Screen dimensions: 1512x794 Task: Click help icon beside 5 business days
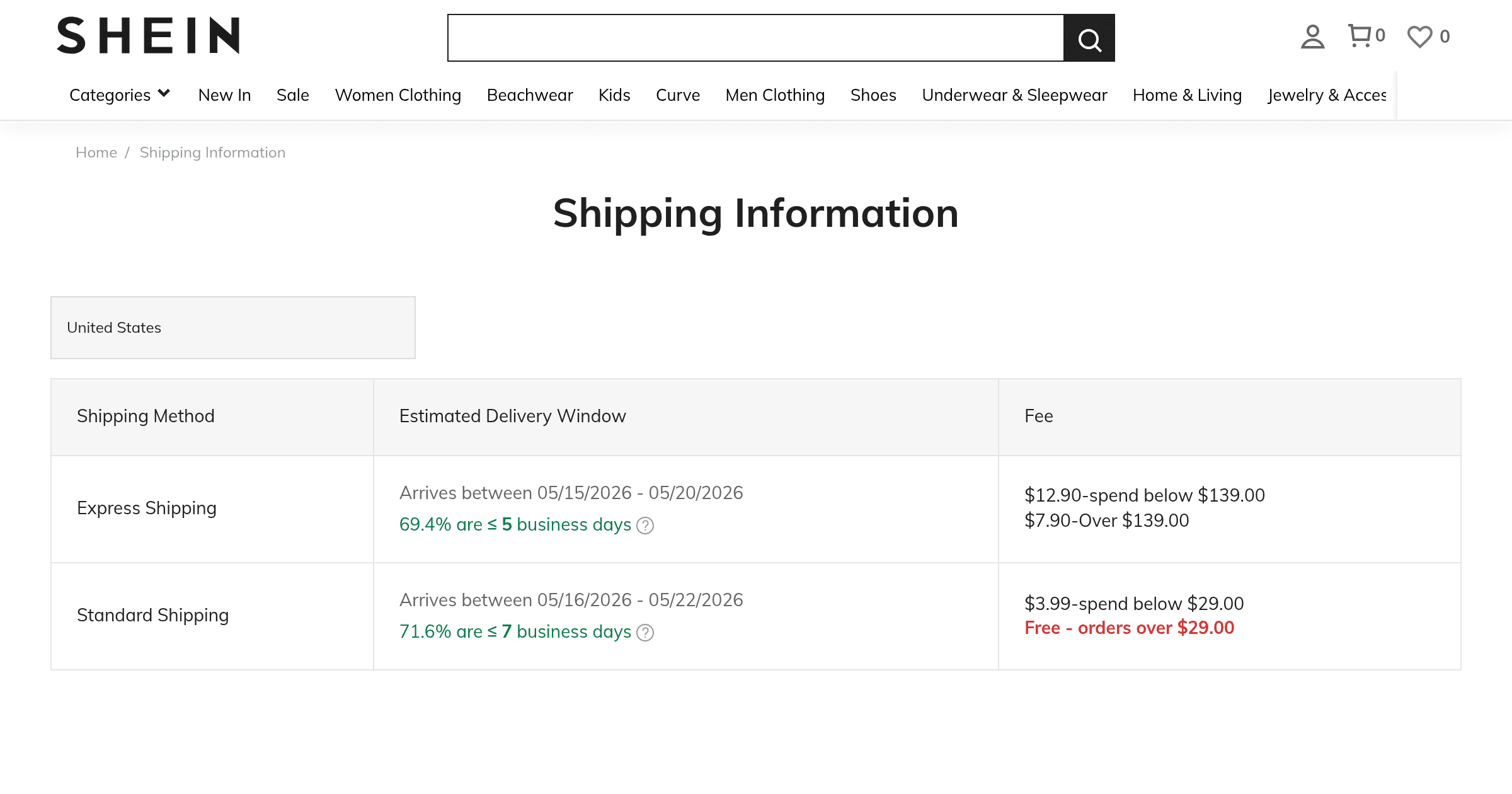(x=645, y=526)
